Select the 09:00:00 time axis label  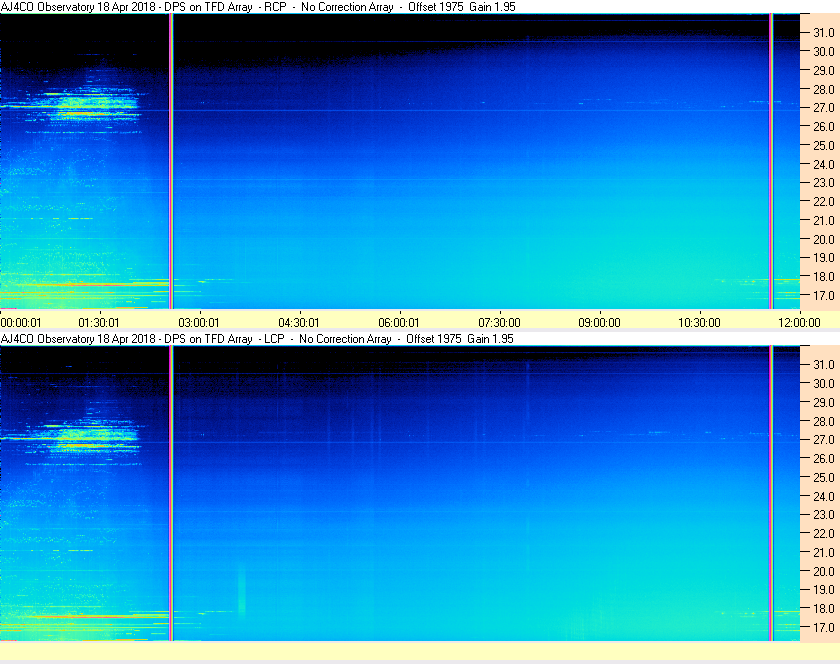(x=599, y=323)
